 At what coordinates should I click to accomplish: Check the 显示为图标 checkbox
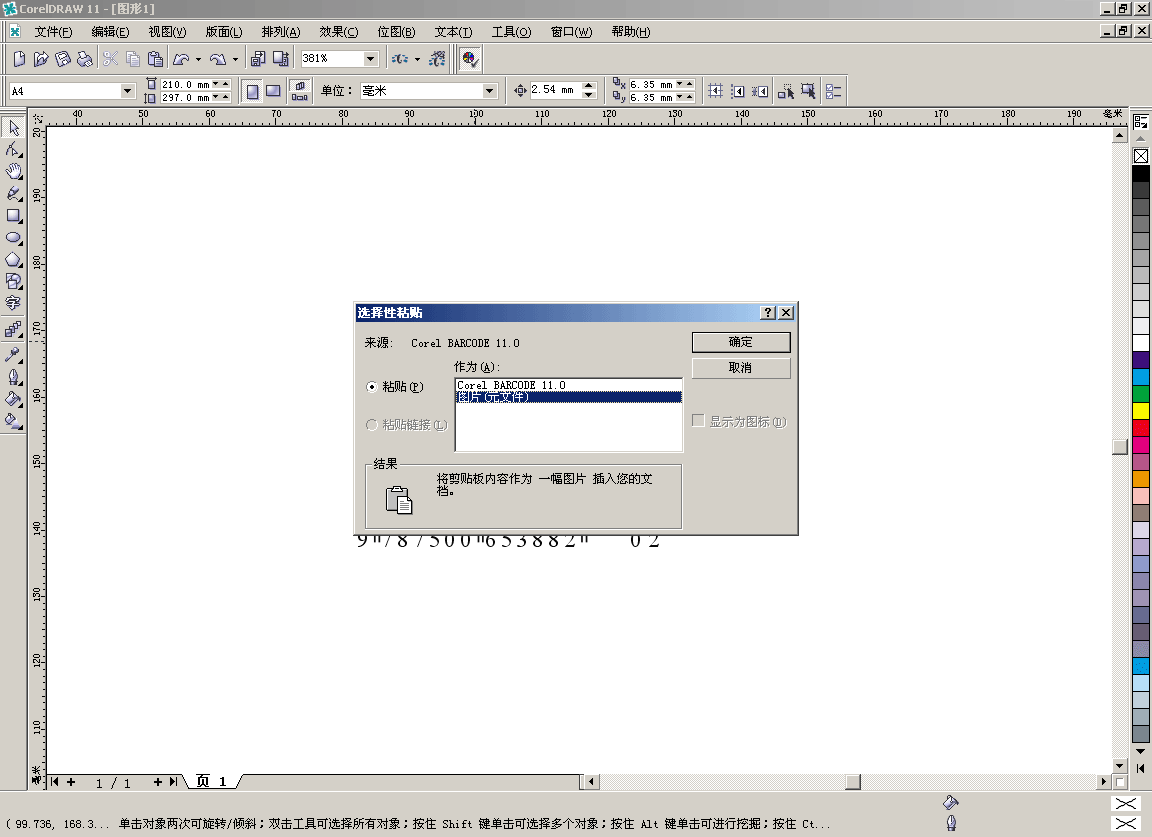(x=699, y=422)
